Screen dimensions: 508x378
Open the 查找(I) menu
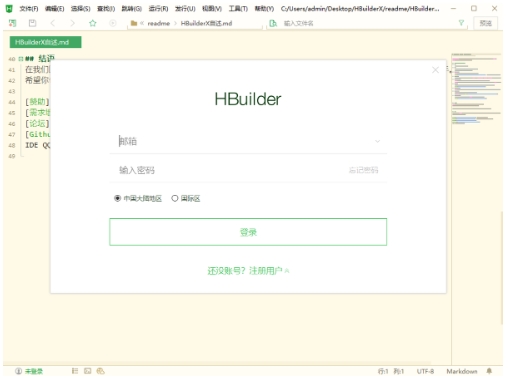tap(106, 9)
